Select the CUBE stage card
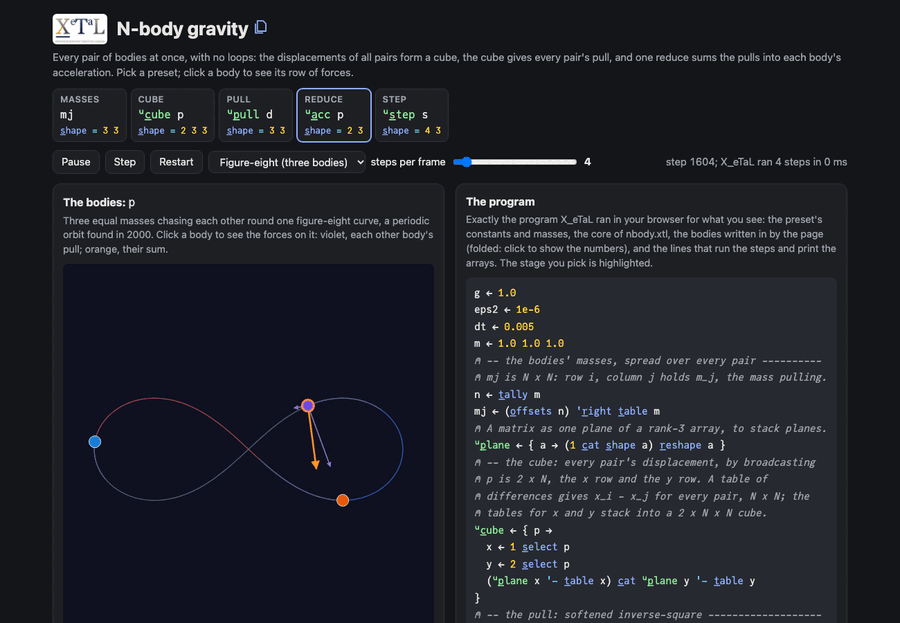 173,115
